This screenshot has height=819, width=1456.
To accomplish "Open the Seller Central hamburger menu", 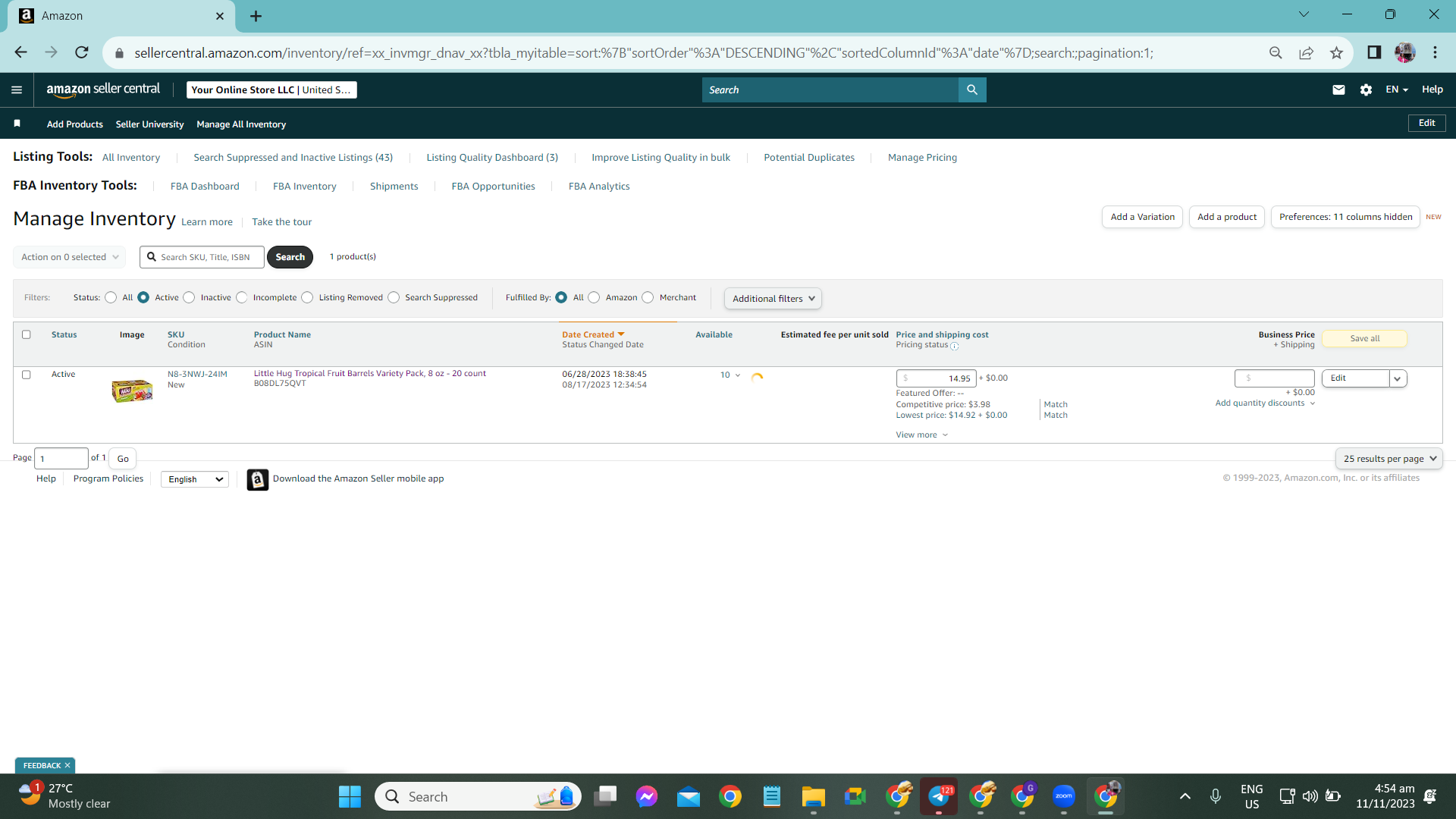I will 17,89.
